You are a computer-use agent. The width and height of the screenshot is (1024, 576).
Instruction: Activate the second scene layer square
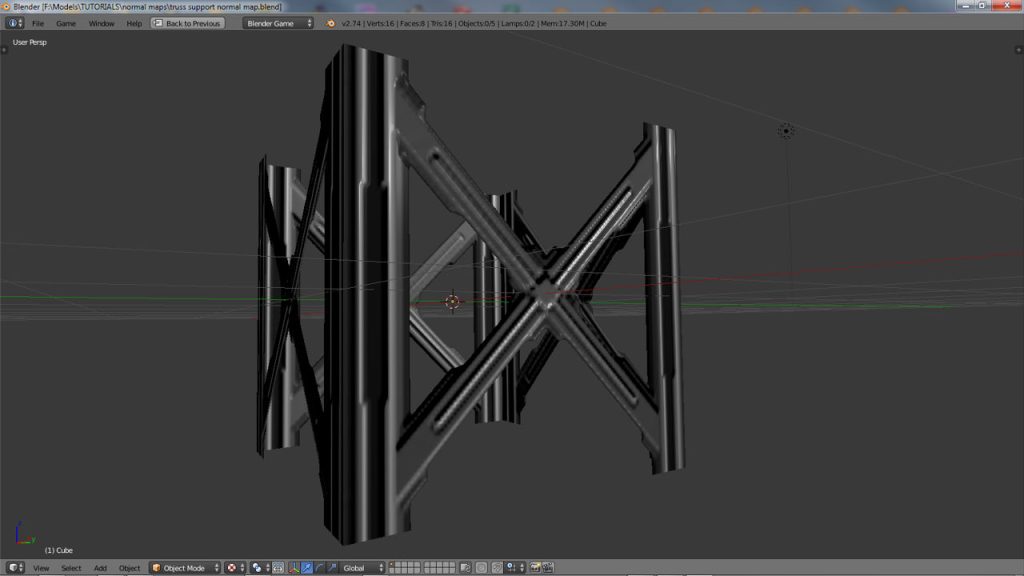[x=399, y=567]
